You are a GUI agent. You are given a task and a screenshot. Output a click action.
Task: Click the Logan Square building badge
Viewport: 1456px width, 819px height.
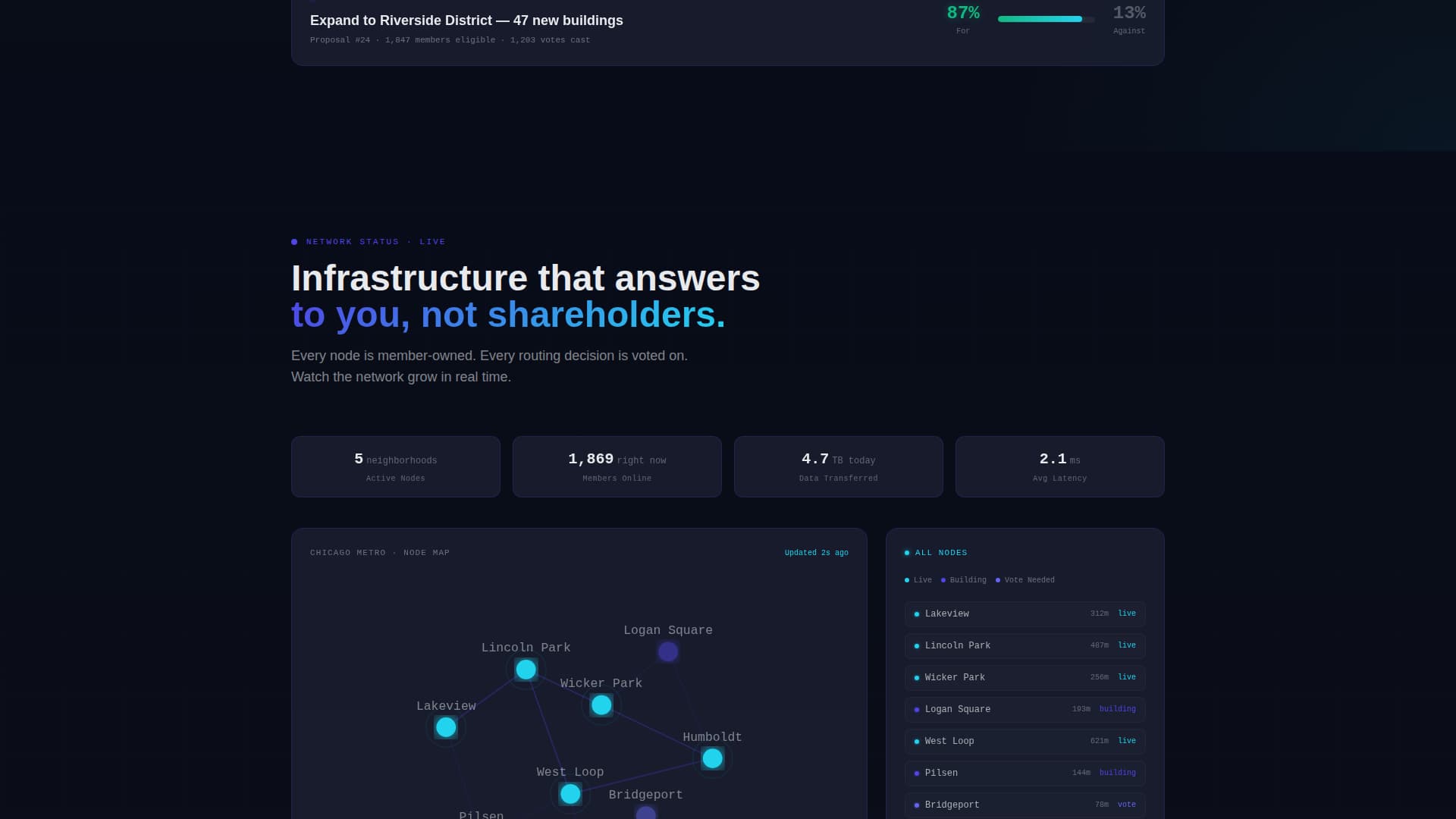1117,709
